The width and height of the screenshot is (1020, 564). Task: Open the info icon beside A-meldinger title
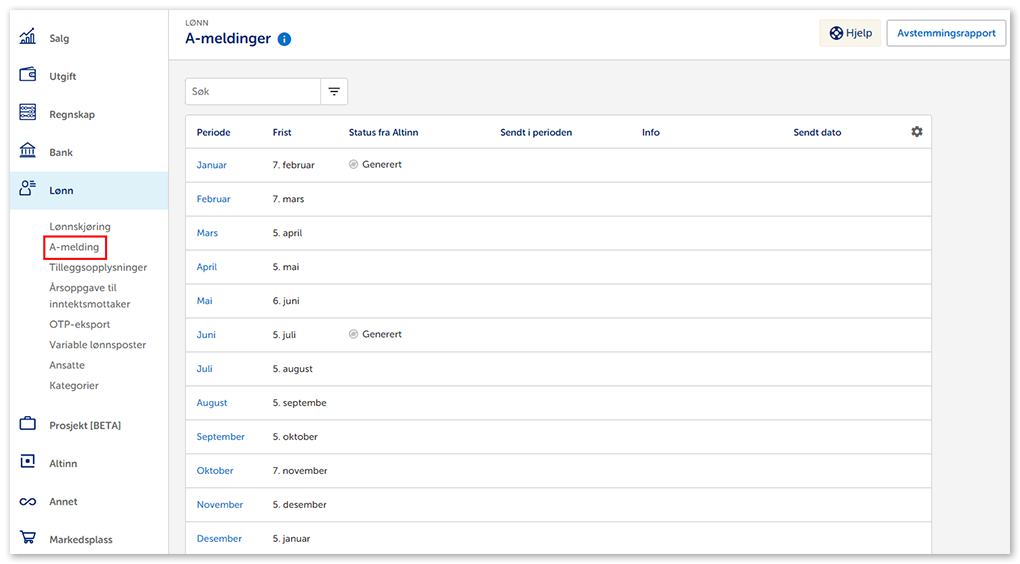point(284,39)
